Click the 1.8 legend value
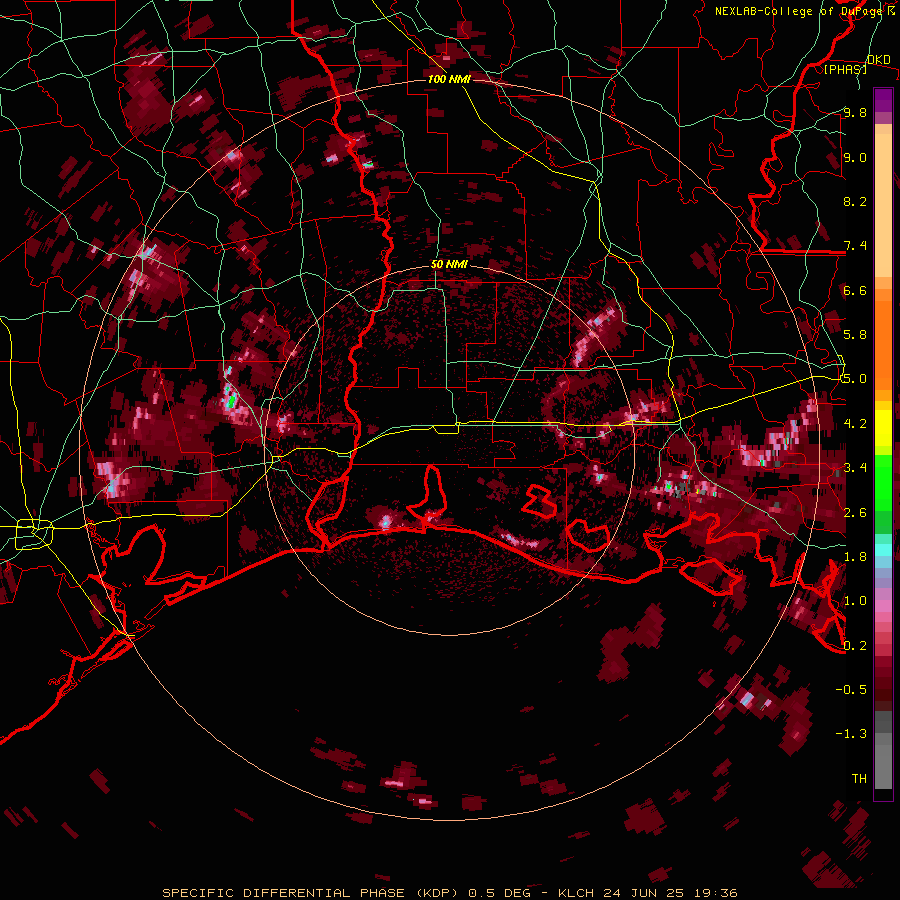Image resolution: width=900 pixels, height=900 pixels. (x=855, y=557)
